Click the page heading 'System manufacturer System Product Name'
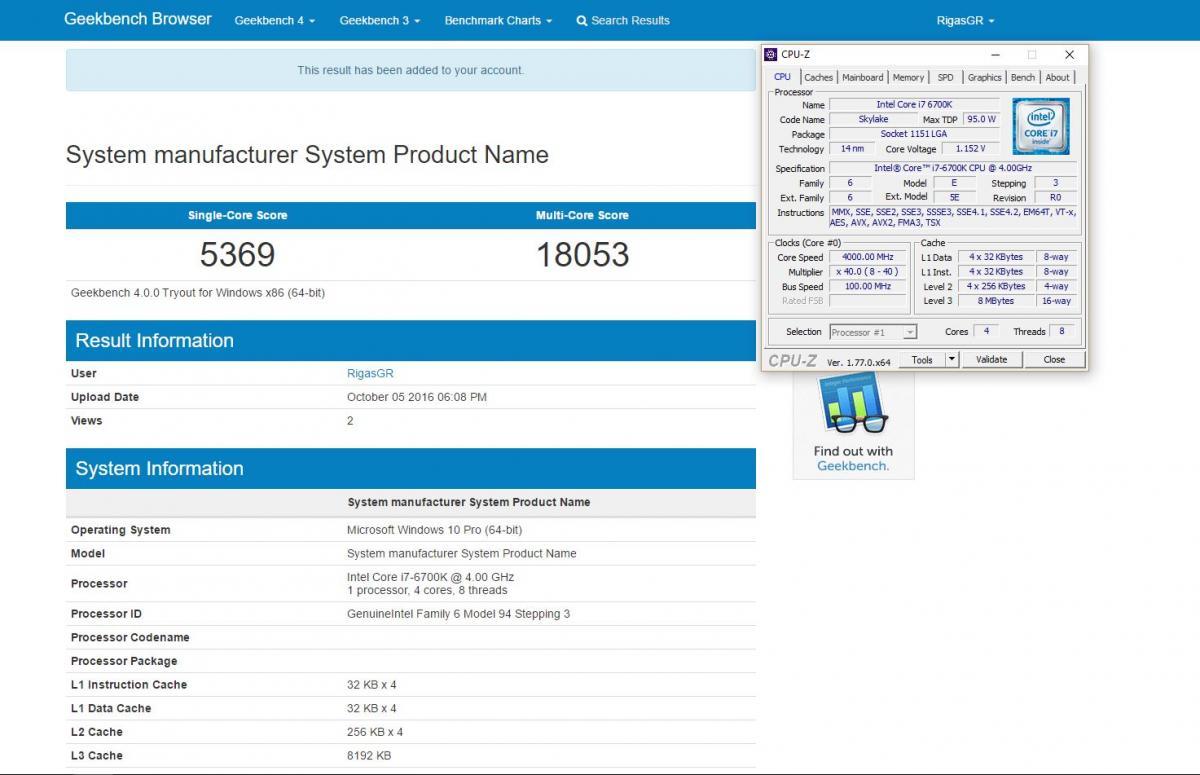Viewport: 1200px width, 775px height. (307, 155)
